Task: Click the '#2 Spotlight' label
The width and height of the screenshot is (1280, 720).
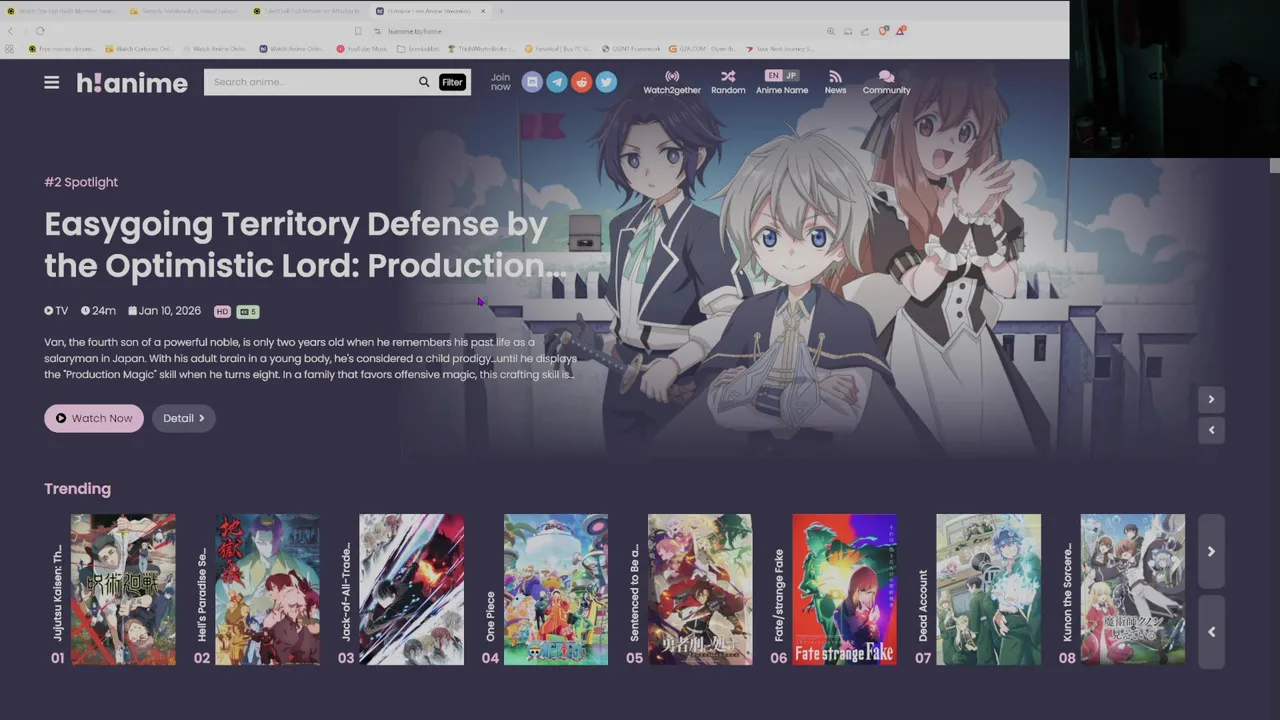Action: pos(81,182)
